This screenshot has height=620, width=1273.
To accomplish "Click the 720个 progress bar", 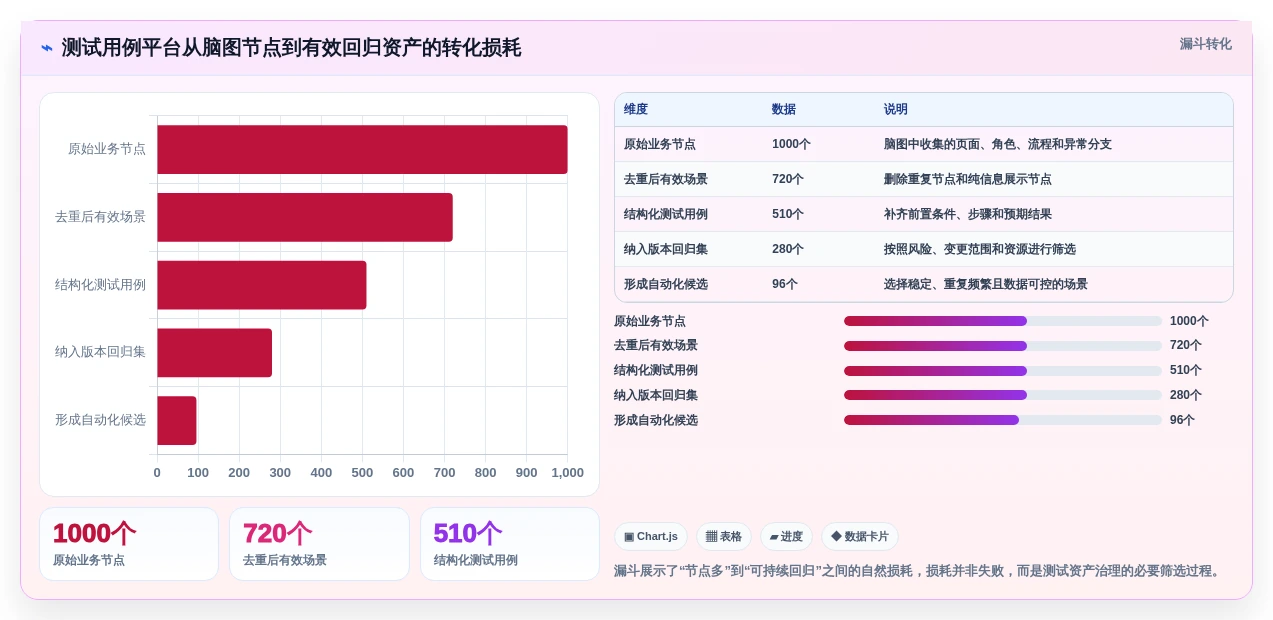I will [x=1003, y=346].
